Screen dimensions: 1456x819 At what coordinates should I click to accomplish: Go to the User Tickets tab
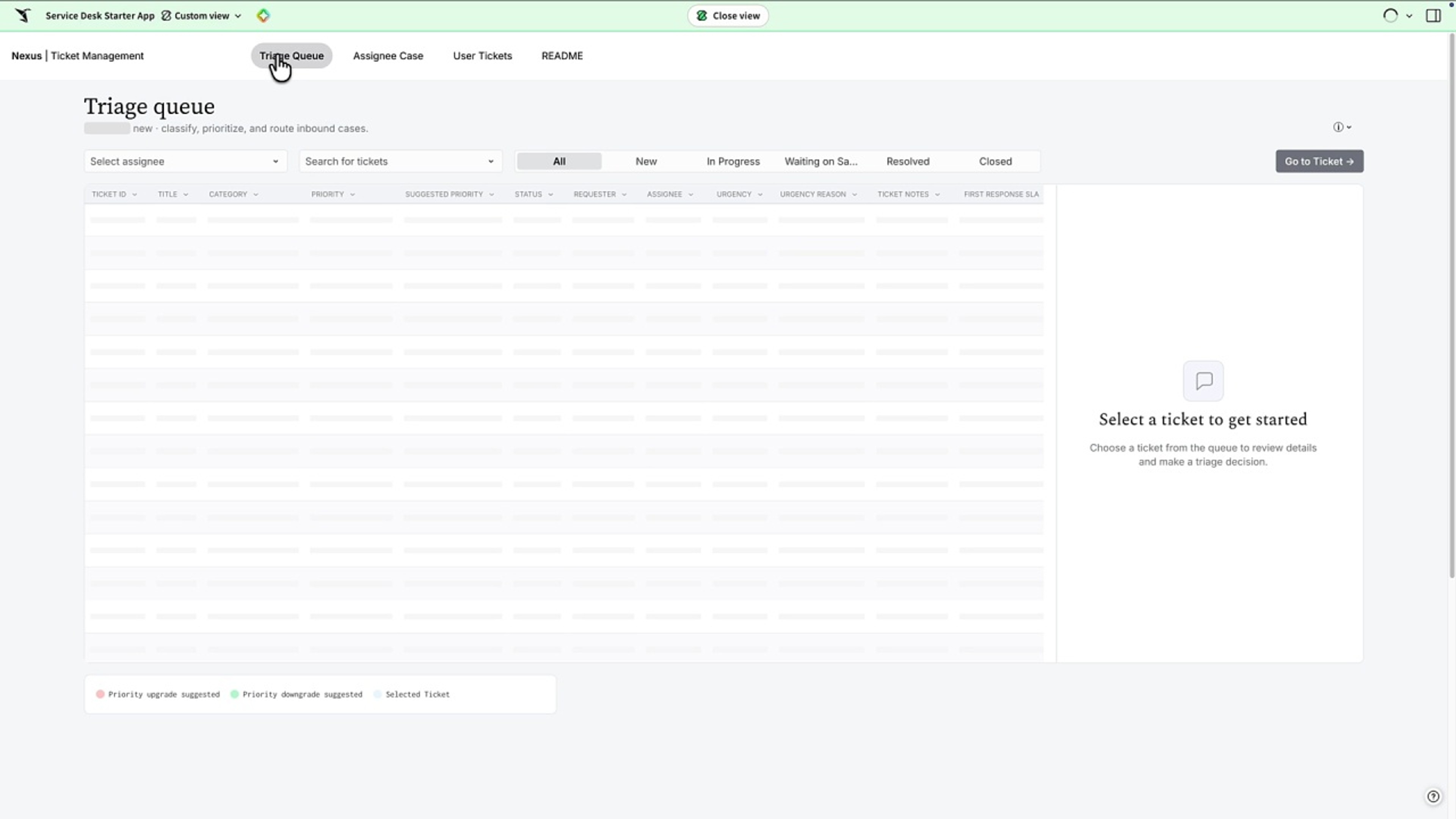click(x=482, y=55)
